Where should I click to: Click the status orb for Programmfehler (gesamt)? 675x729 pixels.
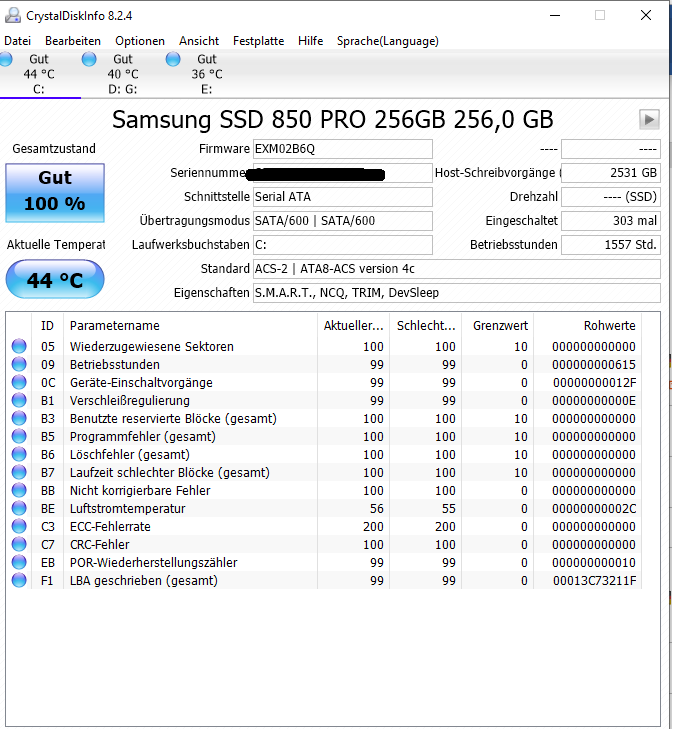19,436
